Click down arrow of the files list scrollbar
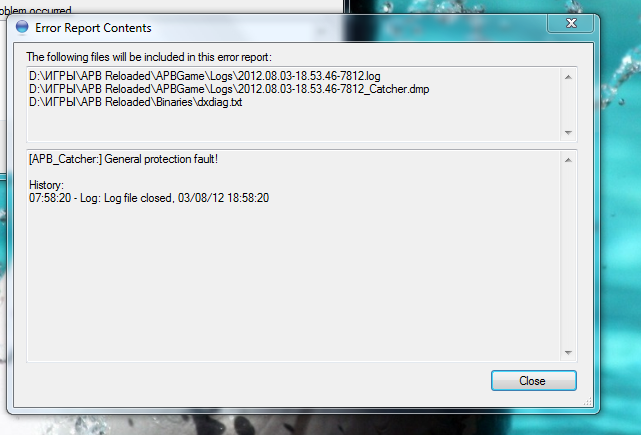This screenshot has width=641, height=435. pos(568,132)
